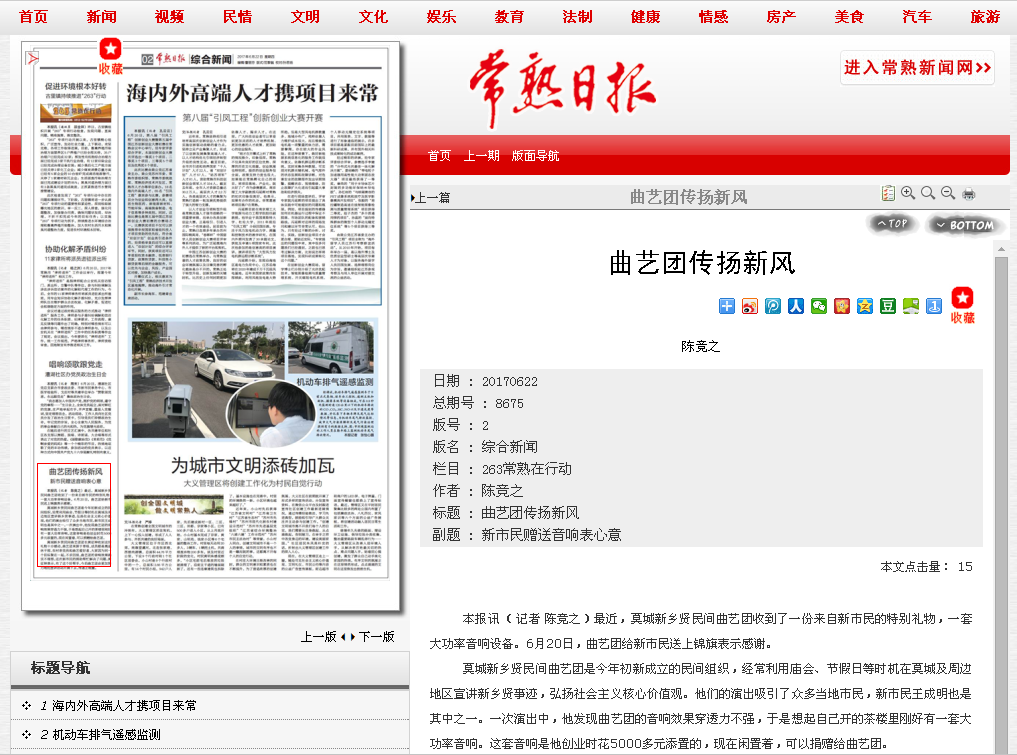1017x755 pixels.
Task: Open 汽车 in the top channel menu
Action: point(917,17)
